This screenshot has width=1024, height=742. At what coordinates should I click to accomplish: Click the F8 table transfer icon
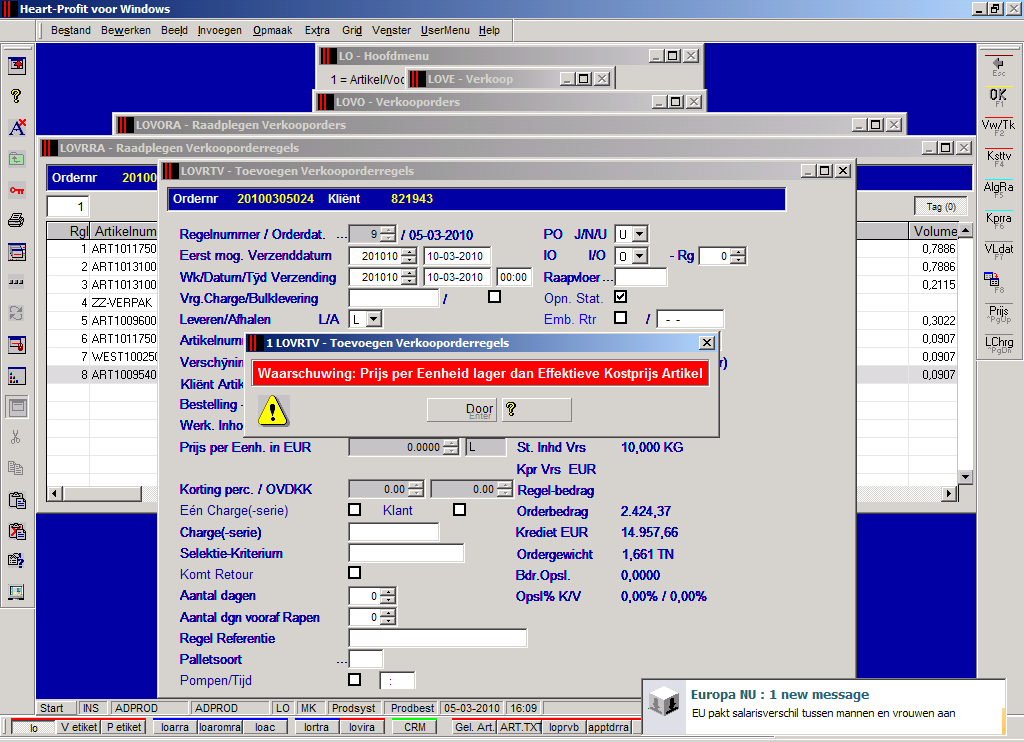pos(992,282)
